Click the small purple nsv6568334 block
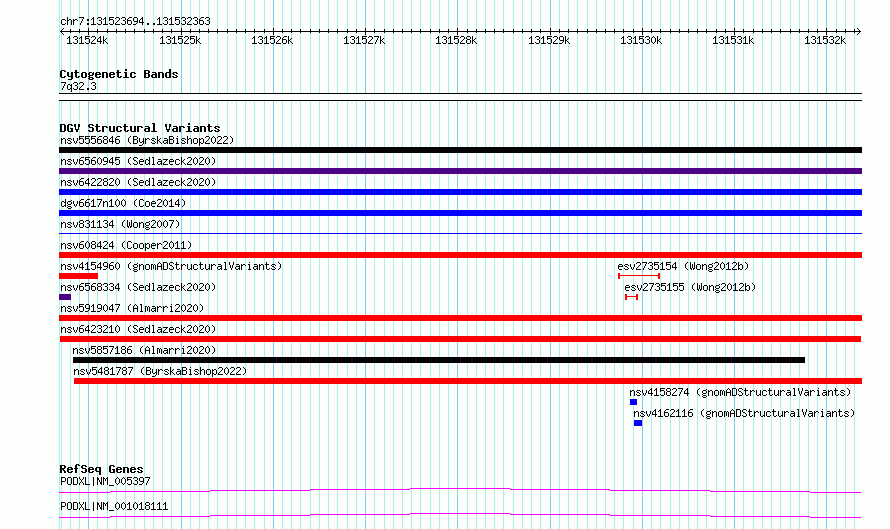 pos(65,297)
